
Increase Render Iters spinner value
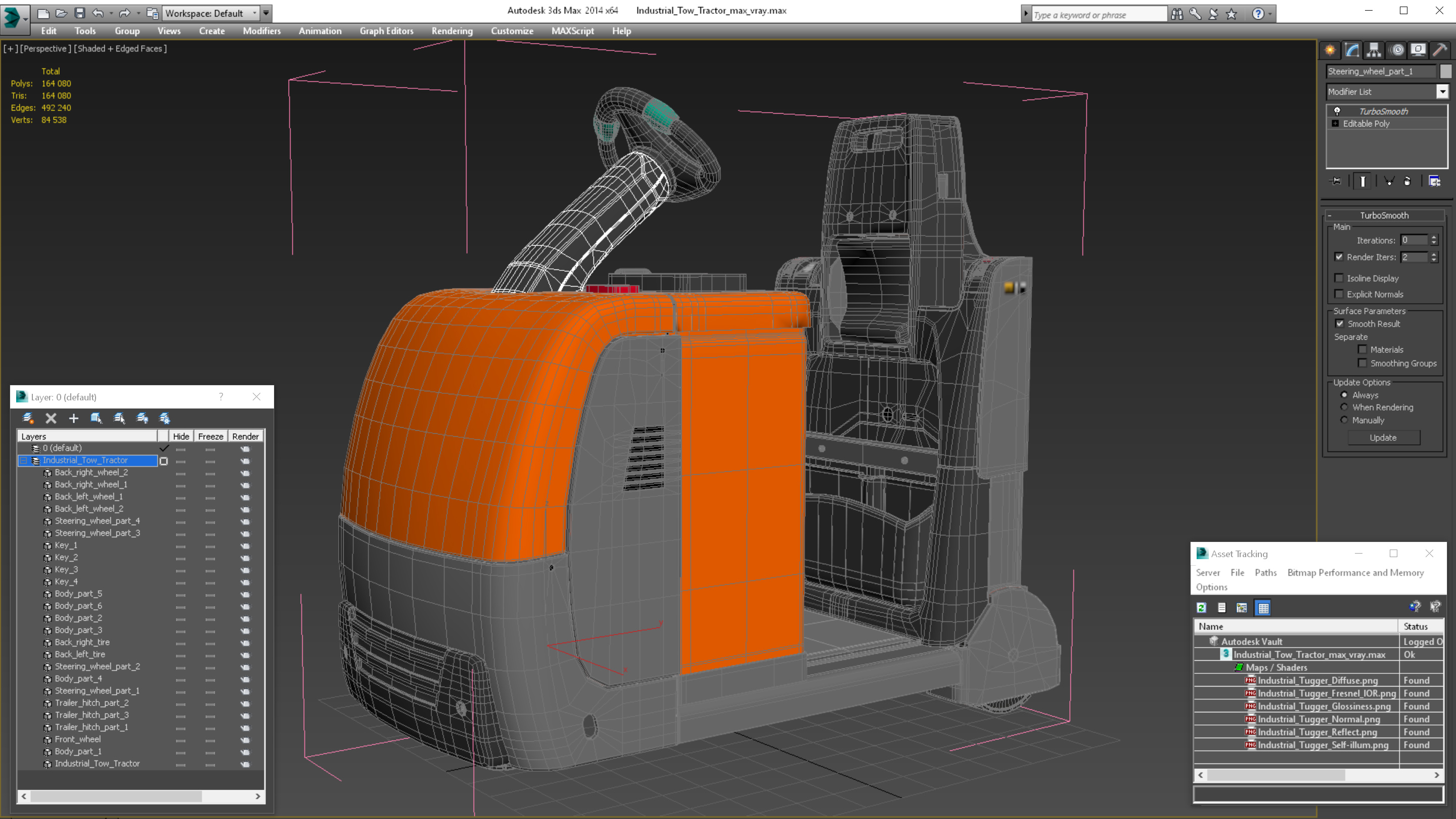[1434, 254]
